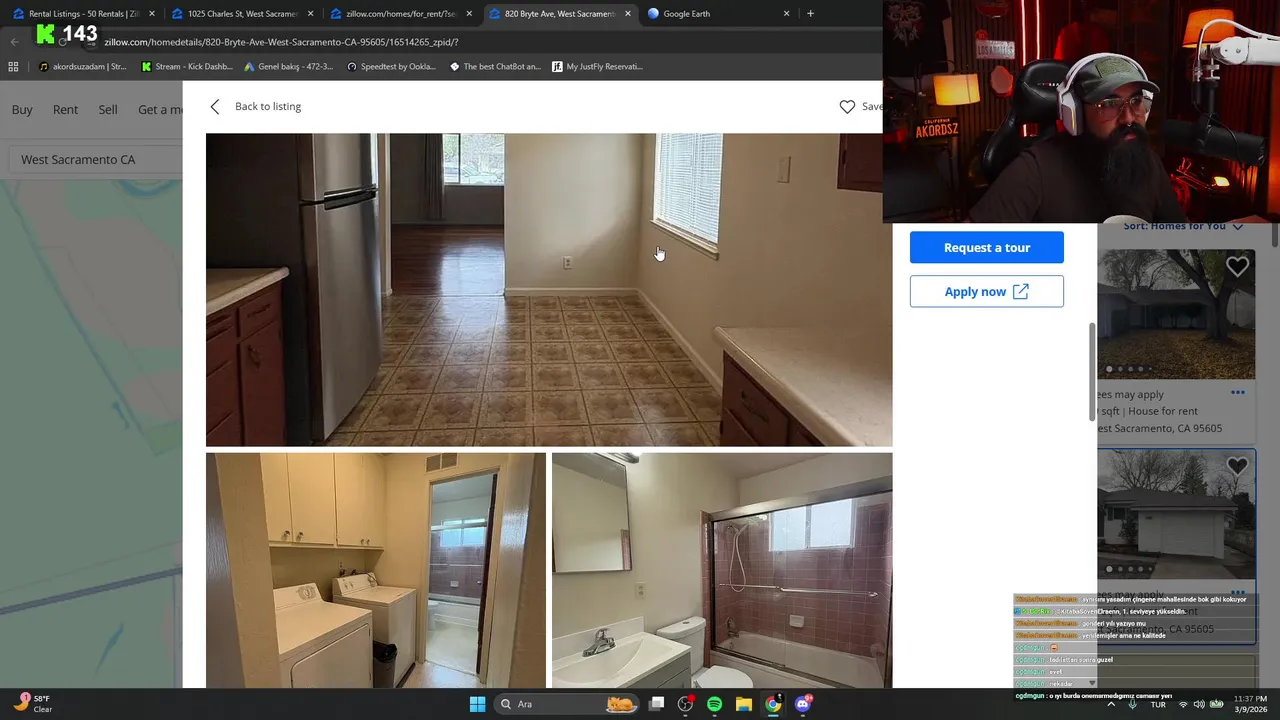The height and width of the screenshot is (720, 1280).
Task: Open the first house listing card photo
Action: pyautogui.click(x=1176, y=315)
